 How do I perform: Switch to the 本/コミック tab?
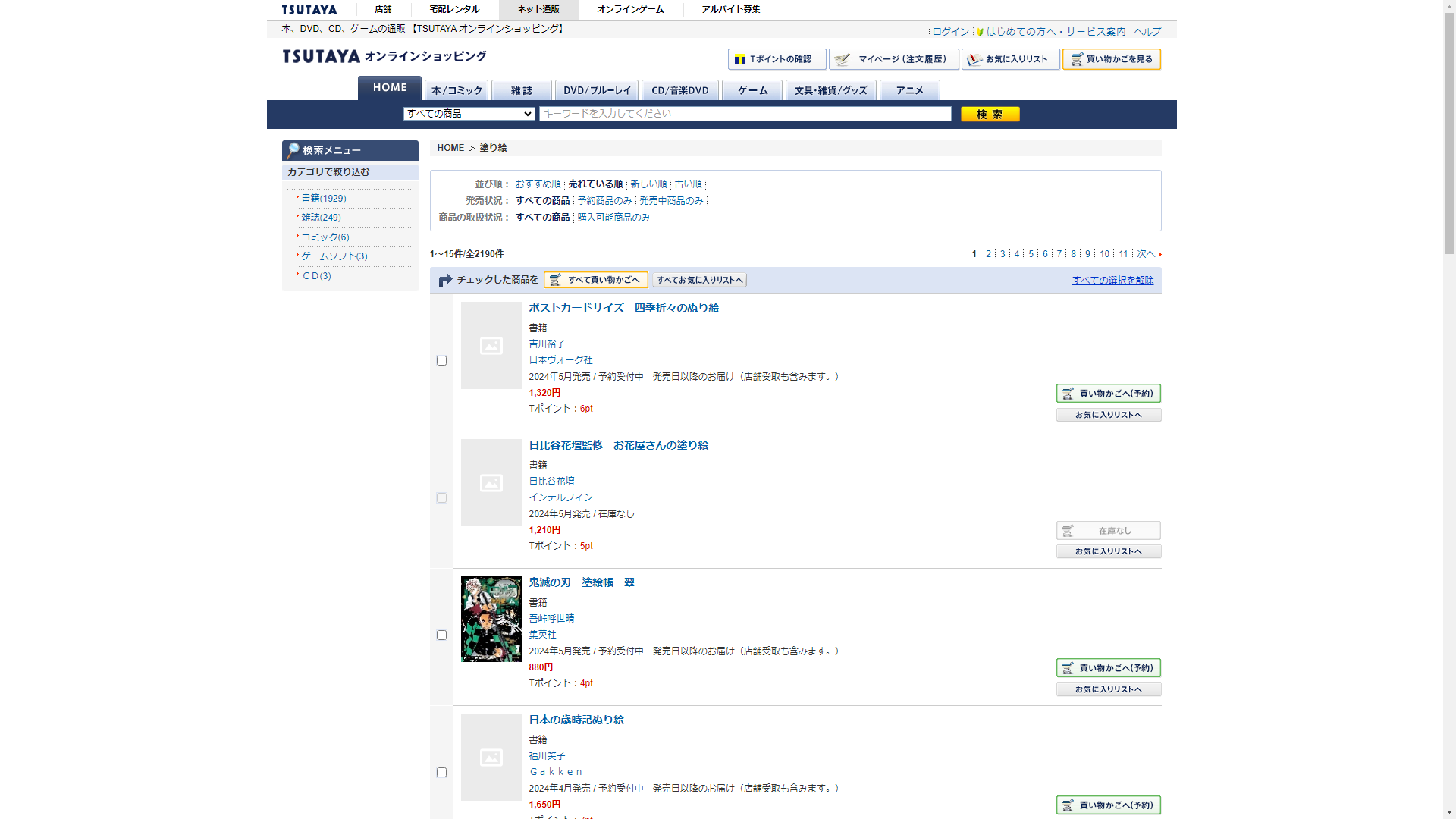(x=457, y=90)
